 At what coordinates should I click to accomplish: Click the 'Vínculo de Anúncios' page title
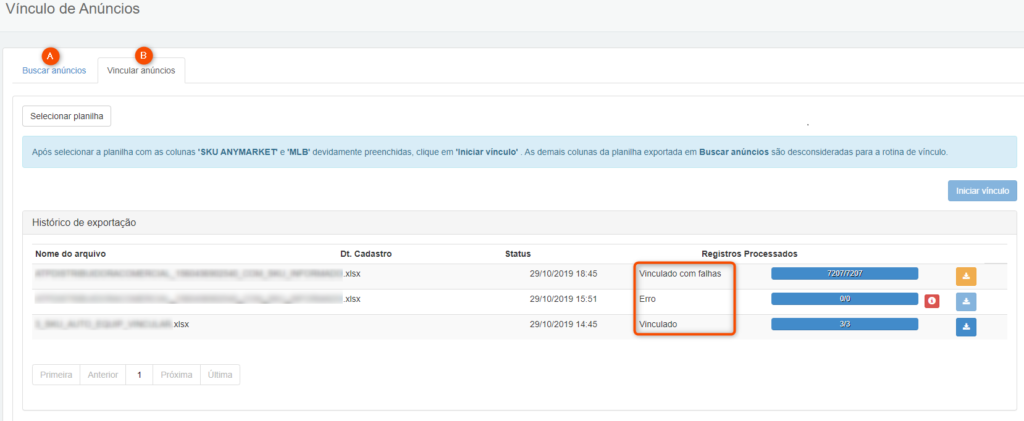pyautogui.click(x=72, y=9)
